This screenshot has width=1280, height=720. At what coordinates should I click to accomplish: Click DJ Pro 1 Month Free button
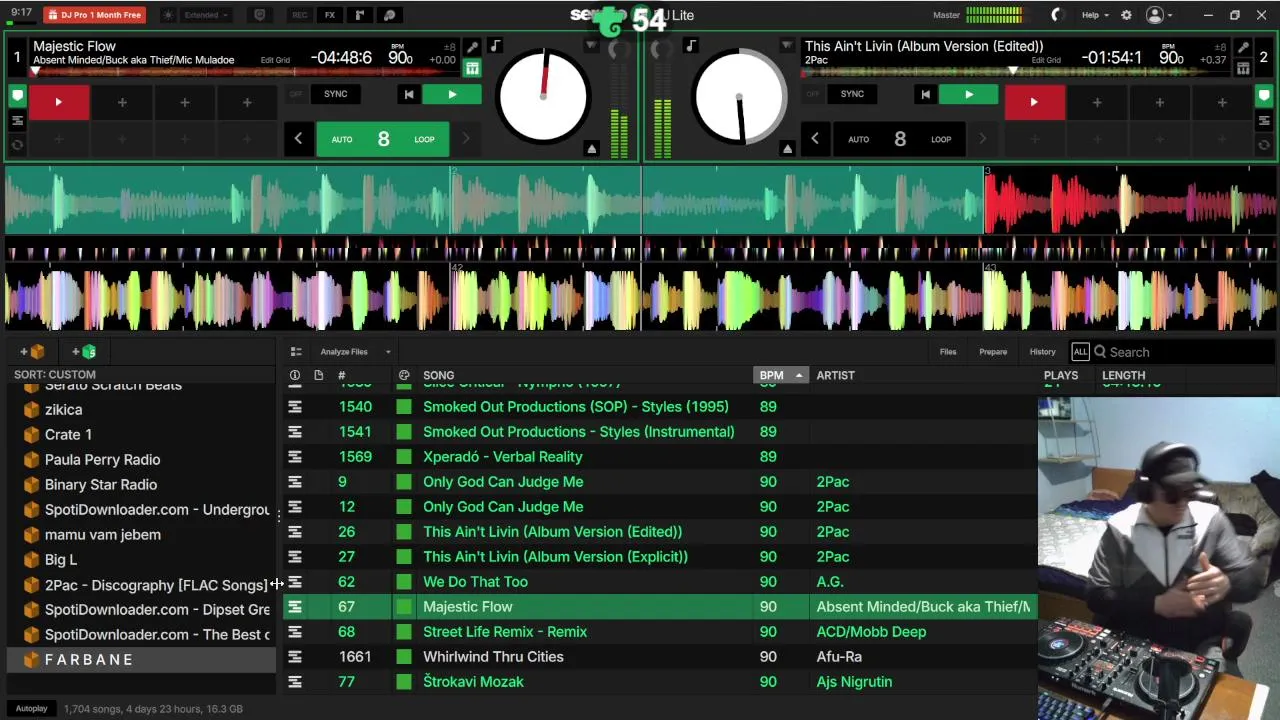[x=95, y=15]
